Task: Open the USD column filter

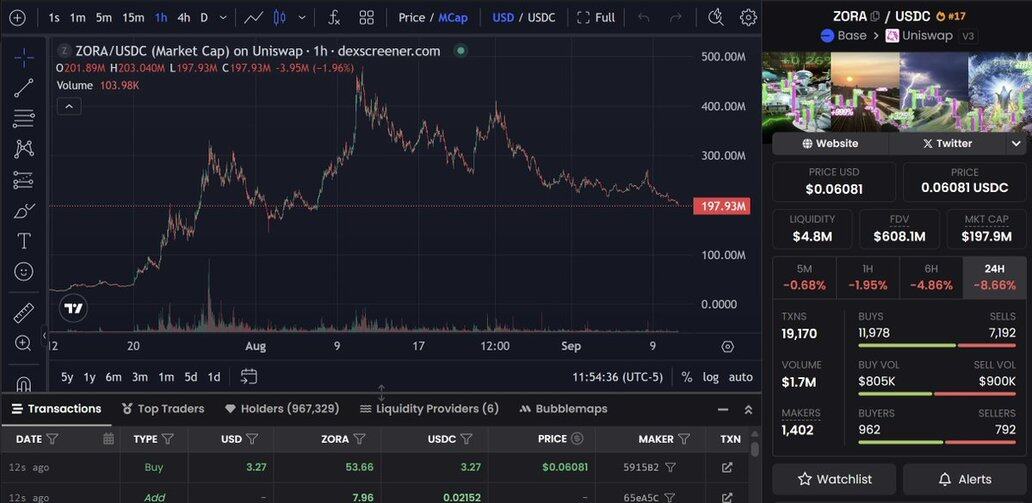Action: (x=251, y=438)
